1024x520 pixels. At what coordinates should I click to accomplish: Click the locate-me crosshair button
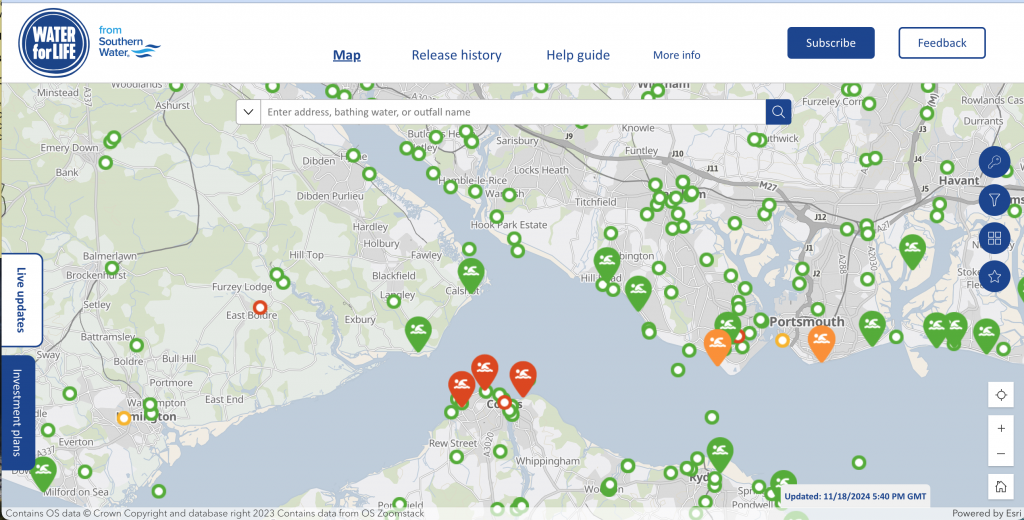[1001, 395]
